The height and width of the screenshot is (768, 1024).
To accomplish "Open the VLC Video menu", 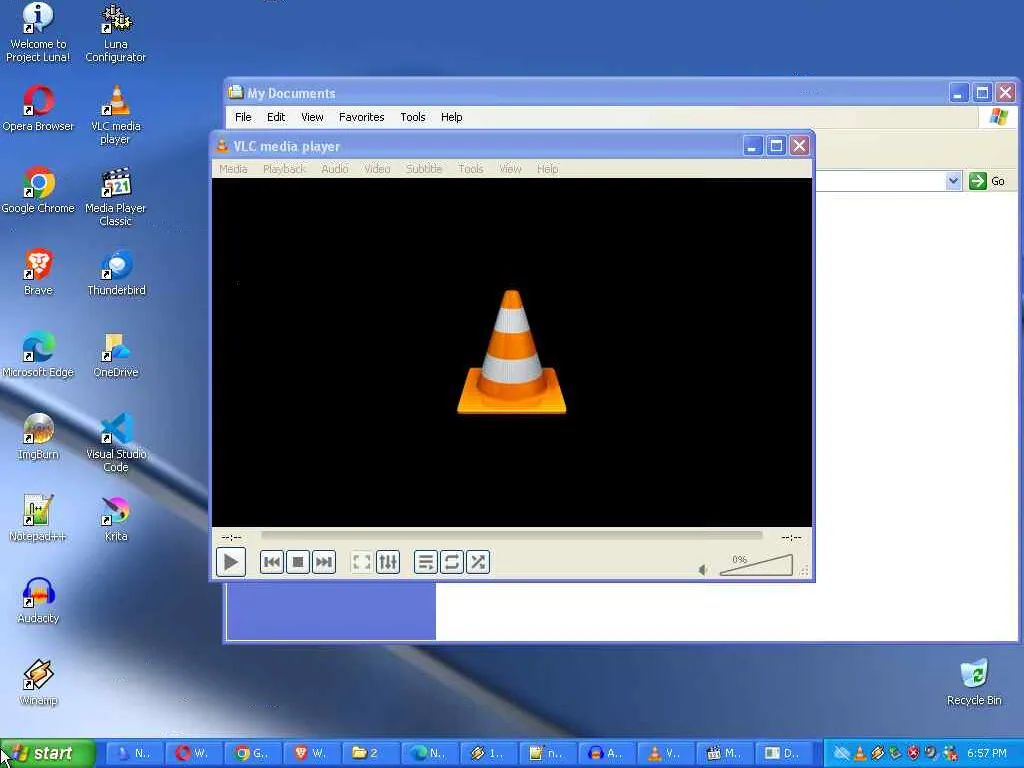I will pyautogui.click(x=377, y=168).
